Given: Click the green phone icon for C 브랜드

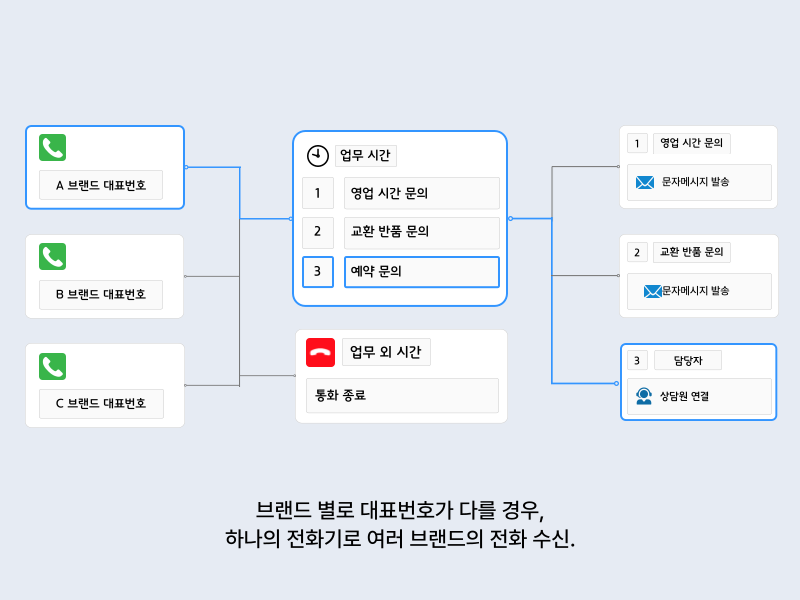Looking at the screenshot, I should tap(52, 366).
